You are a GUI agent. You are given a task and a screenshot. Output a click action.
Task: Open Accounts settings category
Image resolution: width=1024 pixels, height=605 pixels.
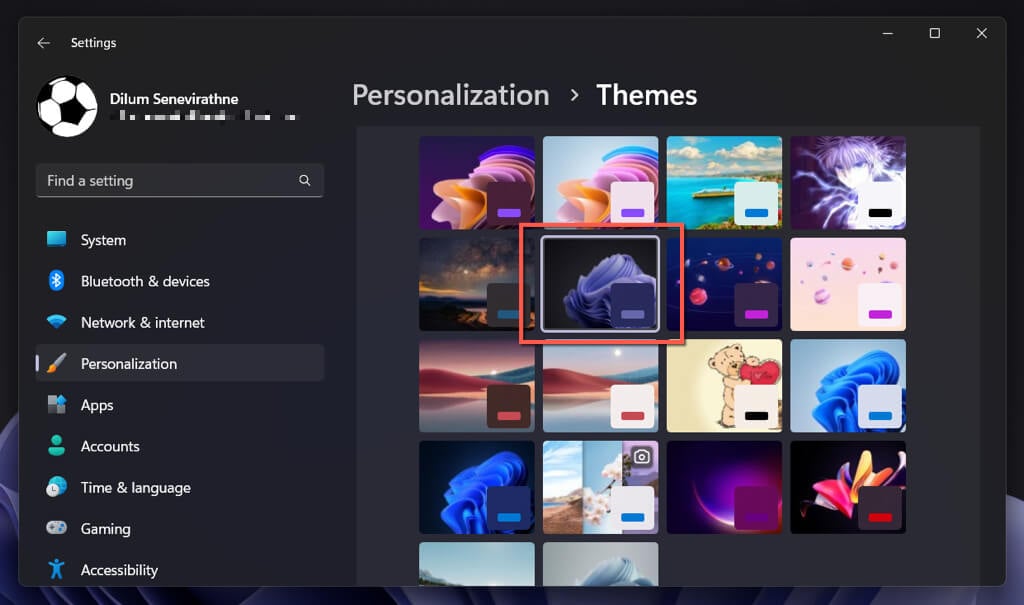[180, 446]
